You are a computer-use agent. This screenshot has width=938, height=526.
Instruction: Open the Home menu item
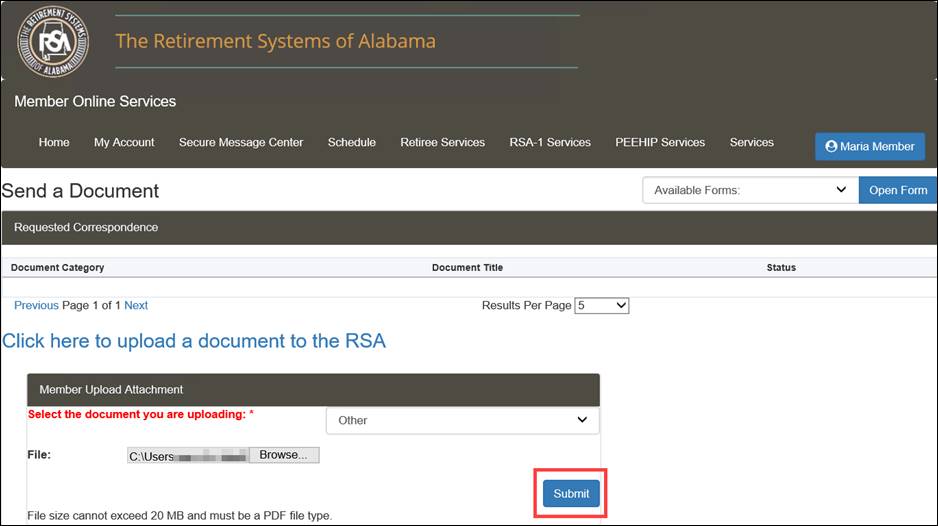(x=54, y=142)
